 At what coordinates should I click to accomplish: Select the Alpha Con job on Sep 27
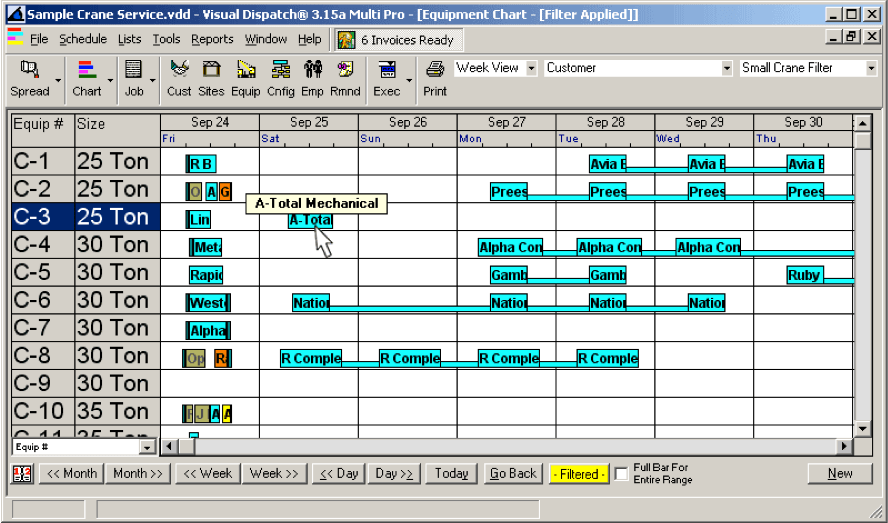(510, 248)
